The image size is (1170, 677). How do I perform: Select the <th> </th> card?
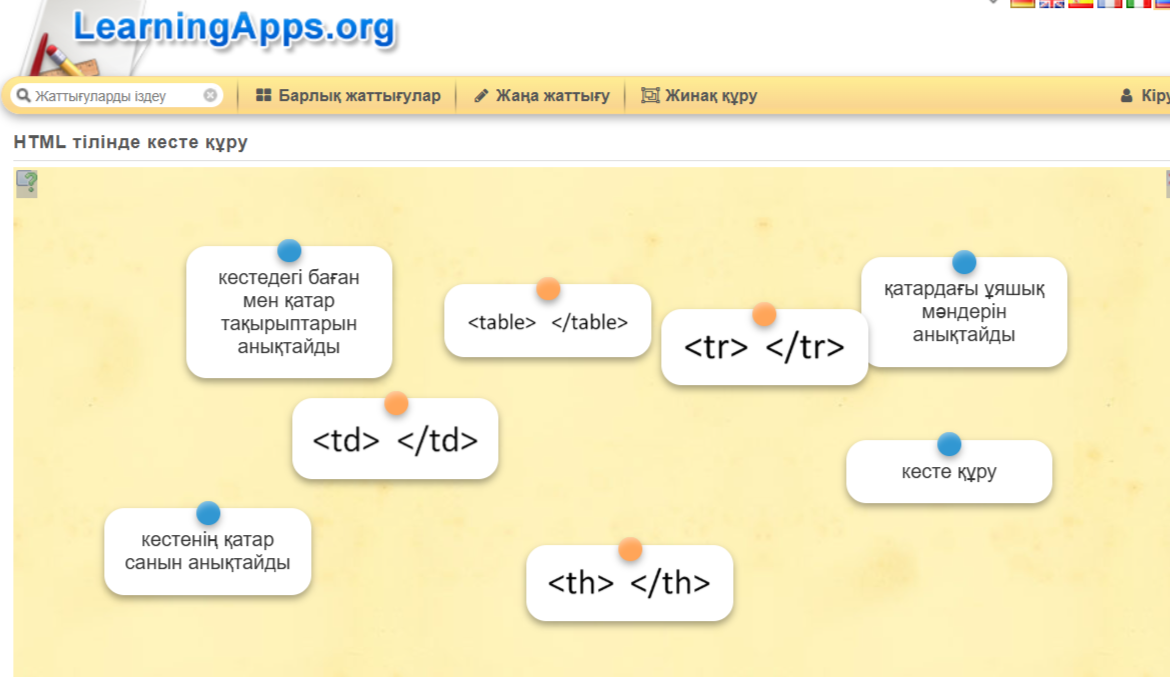pyautogui.click(x=630, y=583)
